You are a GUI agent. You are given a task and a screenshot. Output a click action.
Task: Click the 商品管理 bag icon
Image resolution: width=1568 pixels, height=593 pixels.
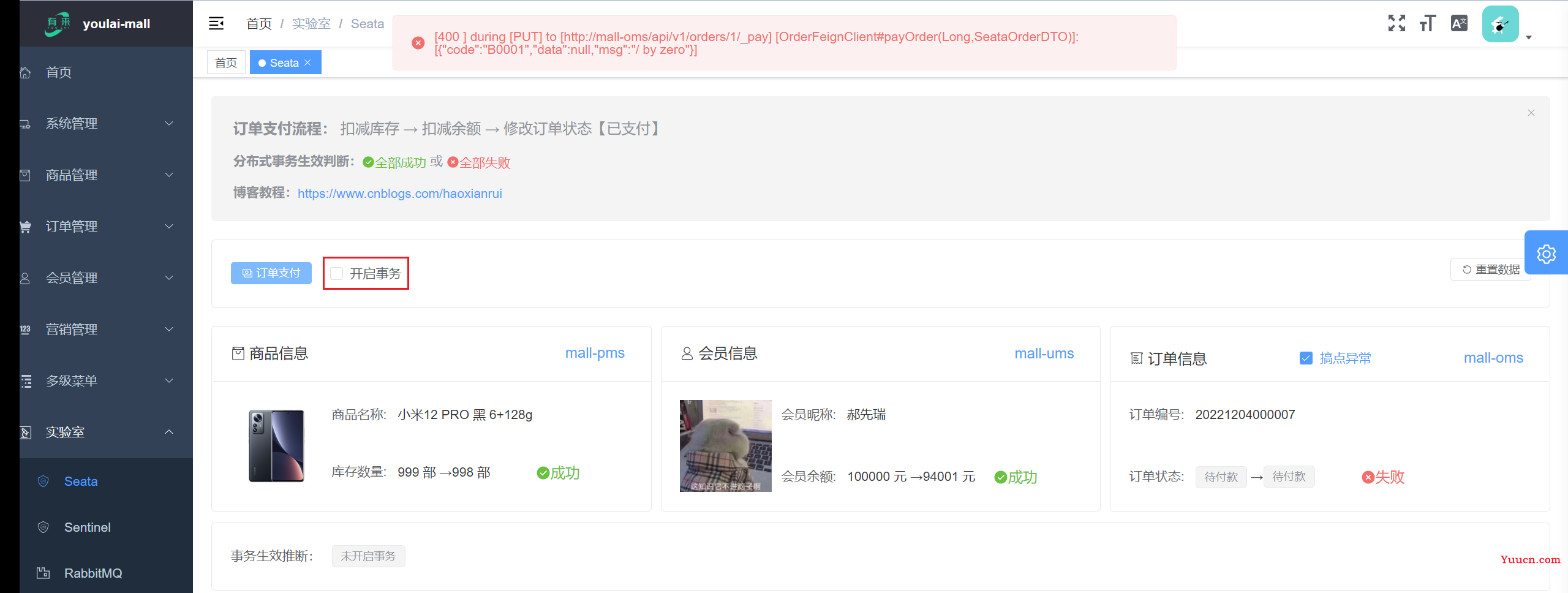(x=25, y=175)
